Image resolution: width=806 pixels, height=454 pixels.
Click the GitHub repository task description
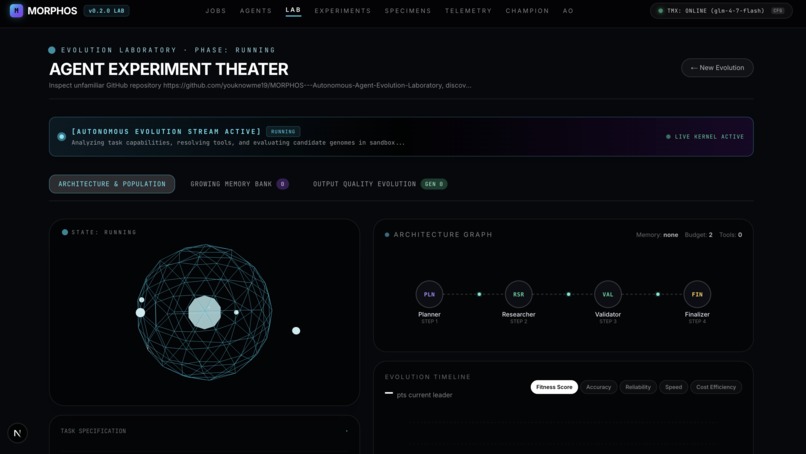(x=260, y=85)
